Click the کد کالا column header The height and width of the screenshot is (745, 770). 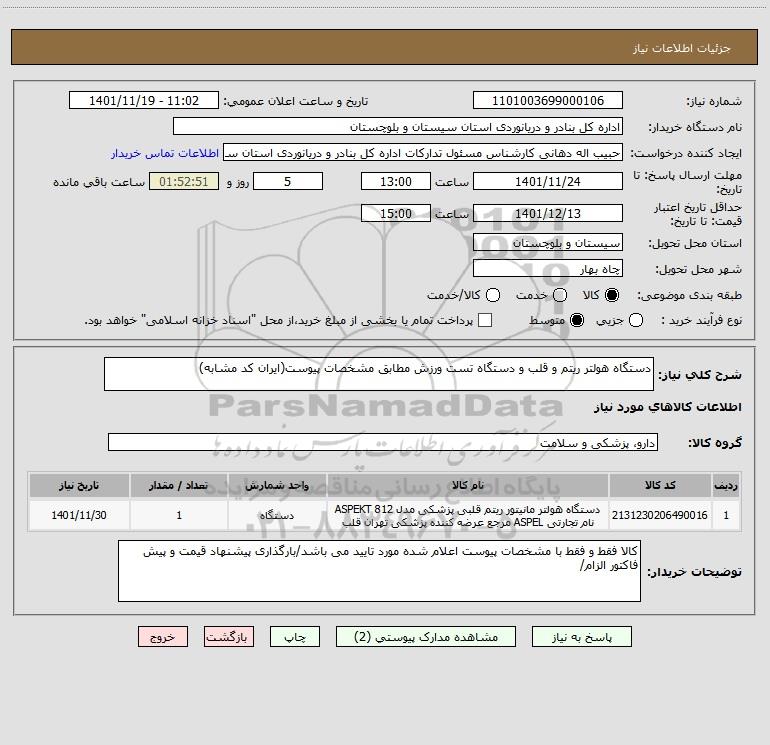click(660, 485)
